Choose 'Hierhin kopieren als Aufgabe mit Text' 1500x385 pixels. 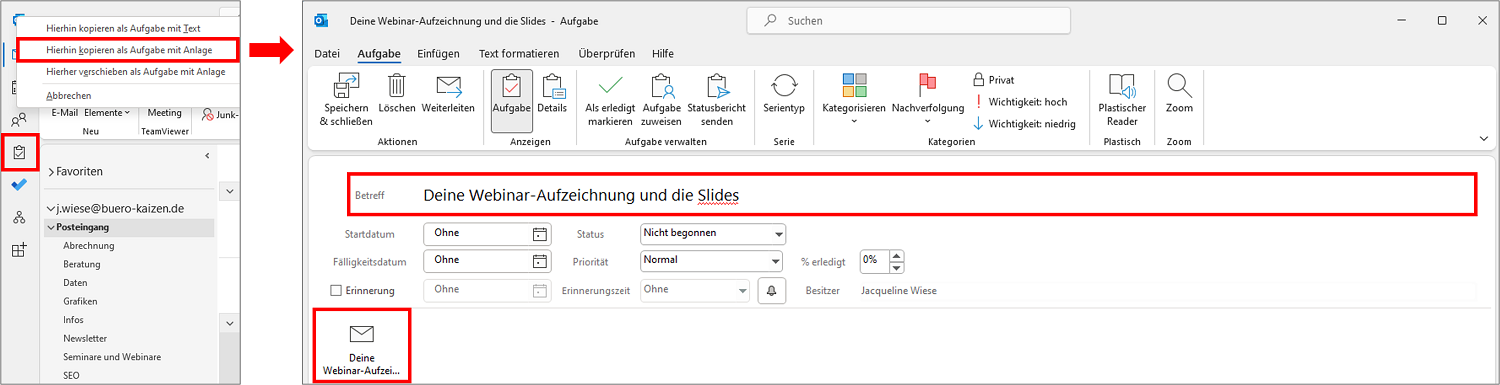[123, 28]
